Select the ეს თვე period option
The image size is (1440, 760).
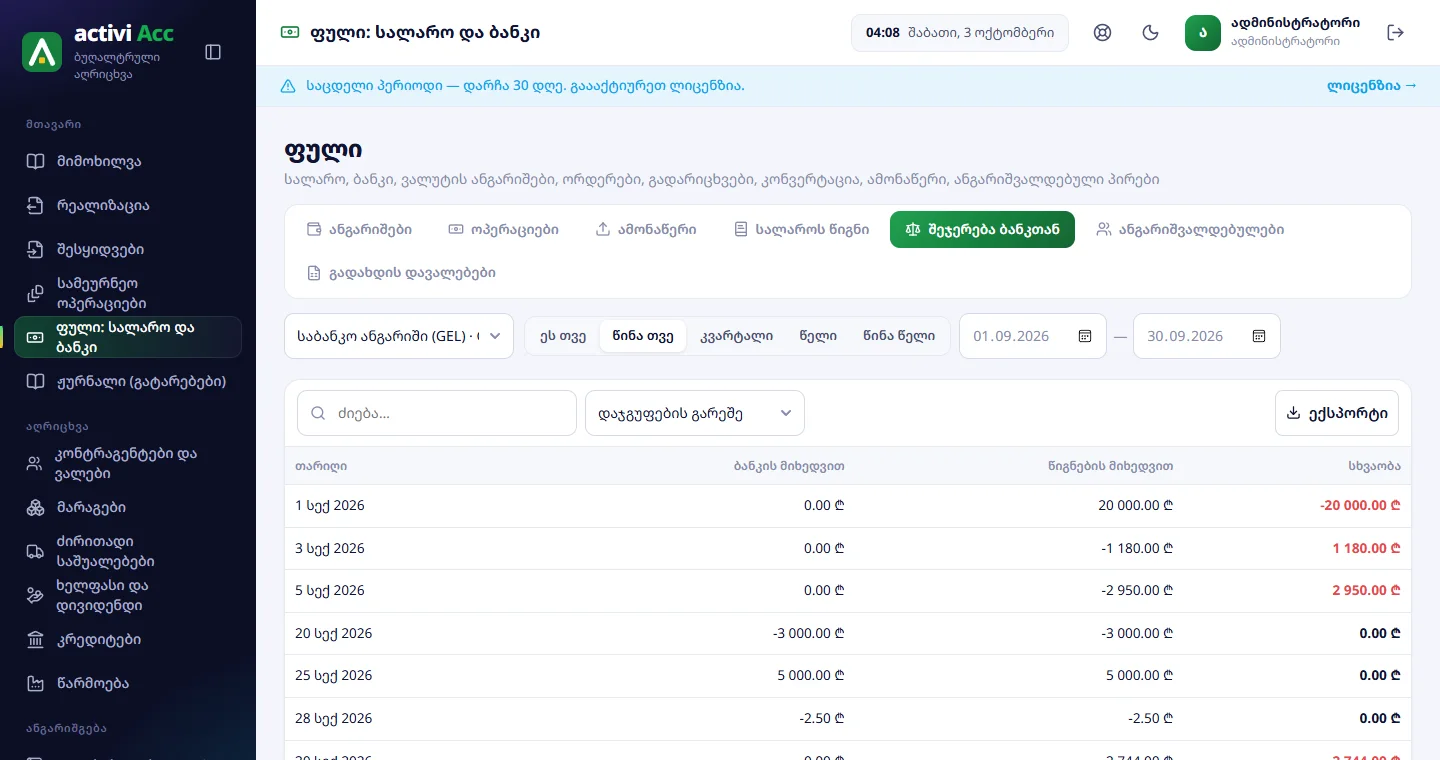pyautogui.click(x=563, y=336)
